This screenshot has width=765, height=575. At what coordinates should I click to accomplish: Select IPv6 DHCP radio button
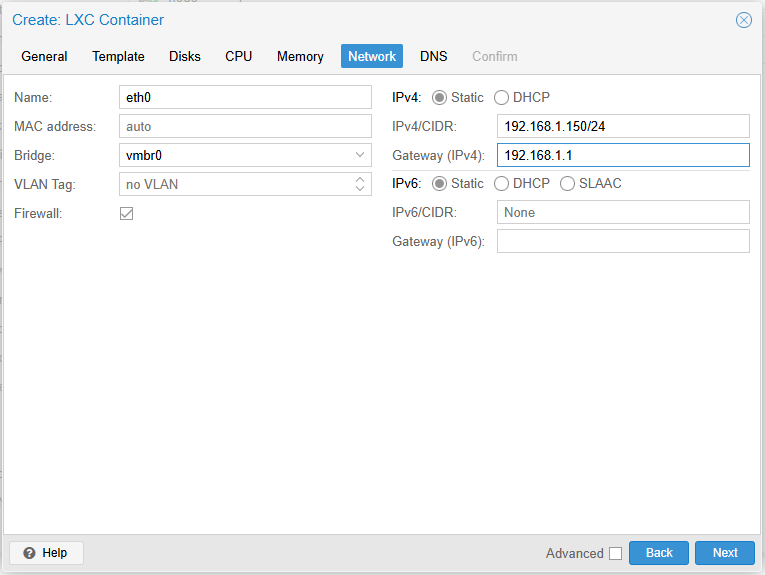501,183
